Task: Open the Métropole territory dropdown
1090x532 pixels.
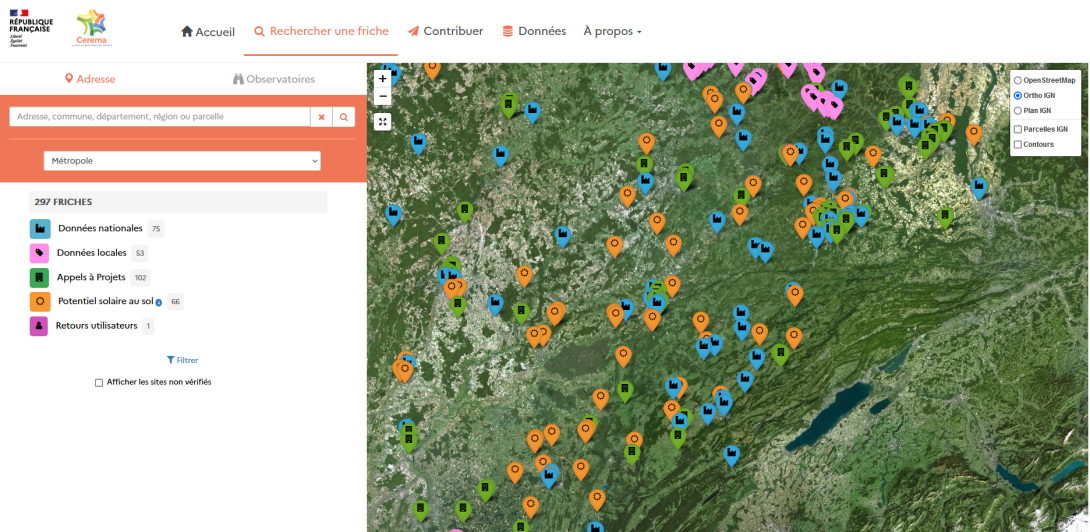Action: point(182,160)
